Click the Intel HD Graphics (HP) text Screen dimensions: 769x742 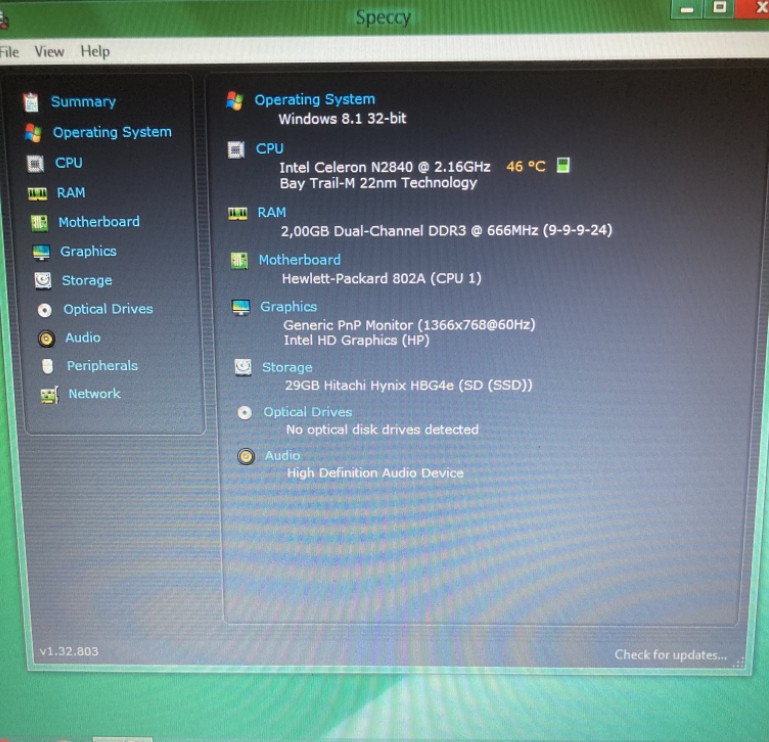pyautogui.click(x=357, y=340)
